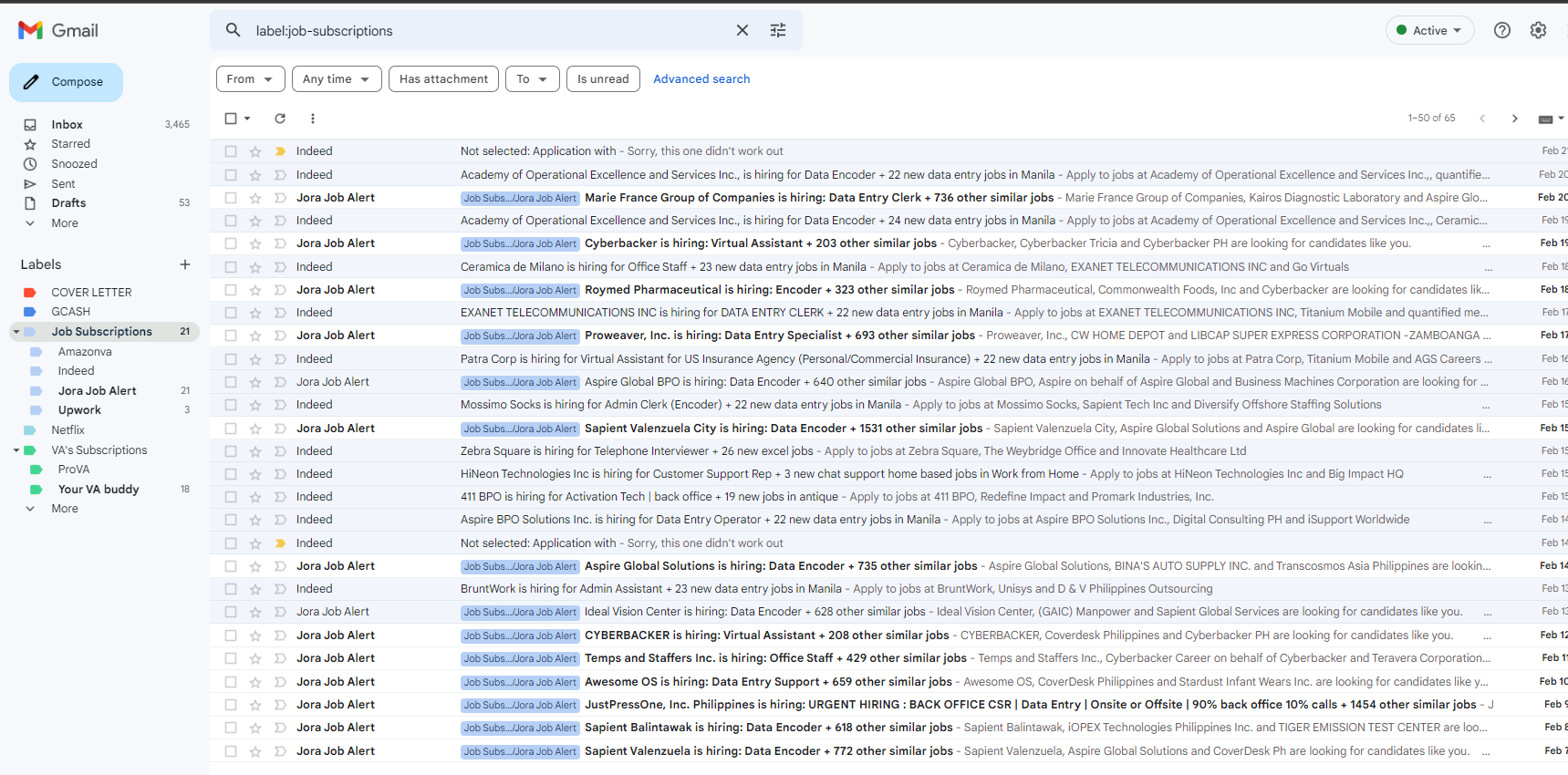Star the first Indeed Not selected email
The width and height of the screenshot is (1568, 775).
pyautogui.click(x=255, y=151)
